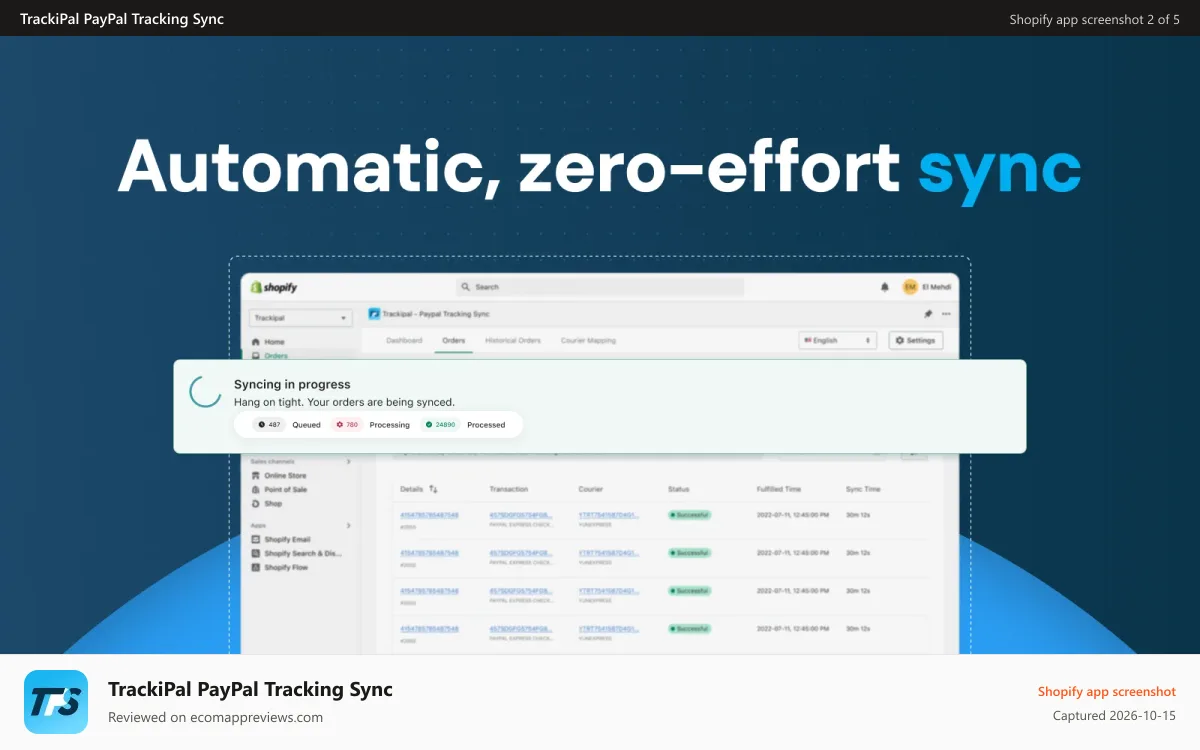Click the TrackiPal TPS logo in footer
Image resolution: width=1200 pixels, height=750 pixels.
(x=56, y=702)
